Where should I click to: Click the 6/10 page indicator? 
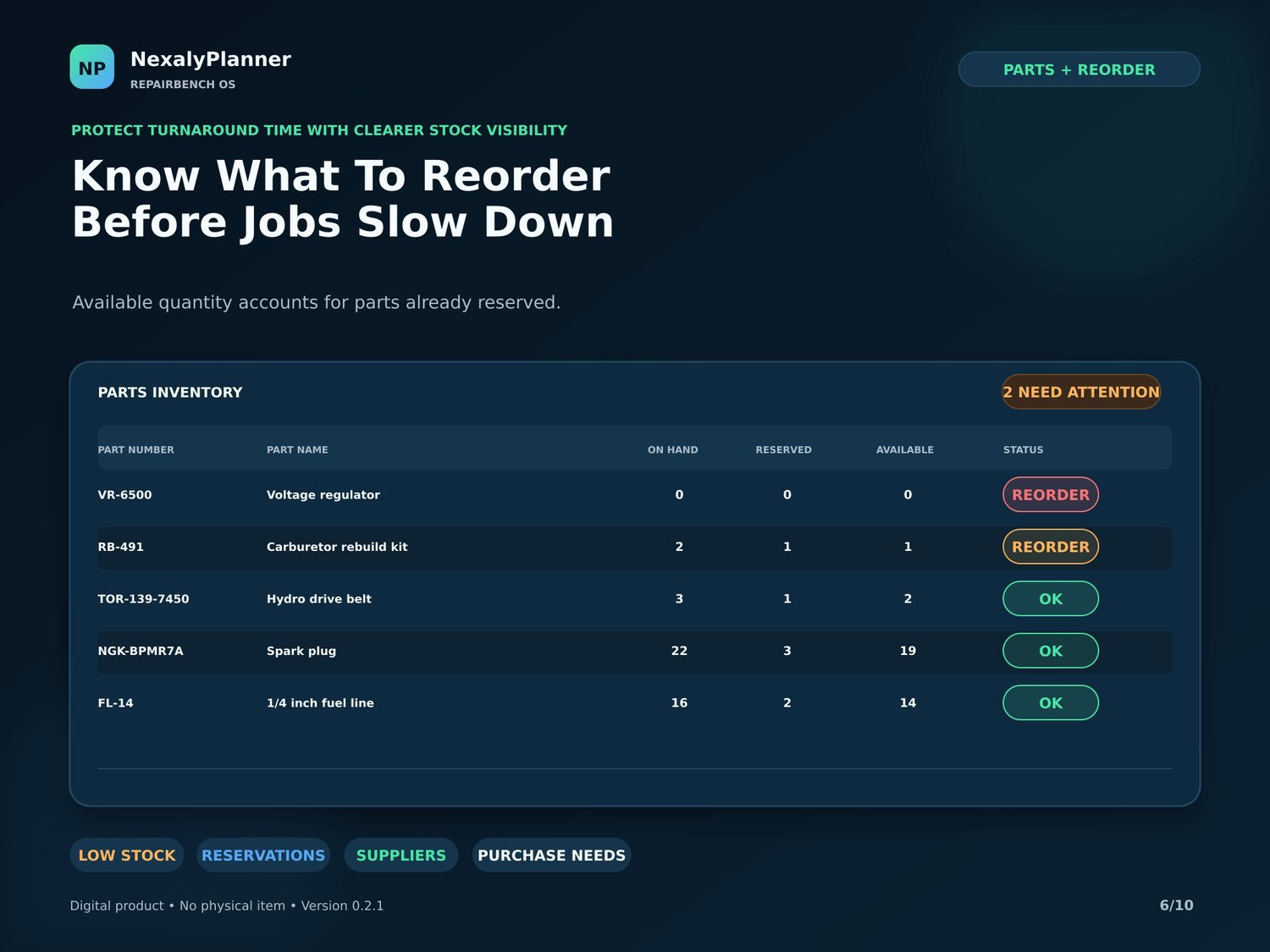pos(1177,905)
